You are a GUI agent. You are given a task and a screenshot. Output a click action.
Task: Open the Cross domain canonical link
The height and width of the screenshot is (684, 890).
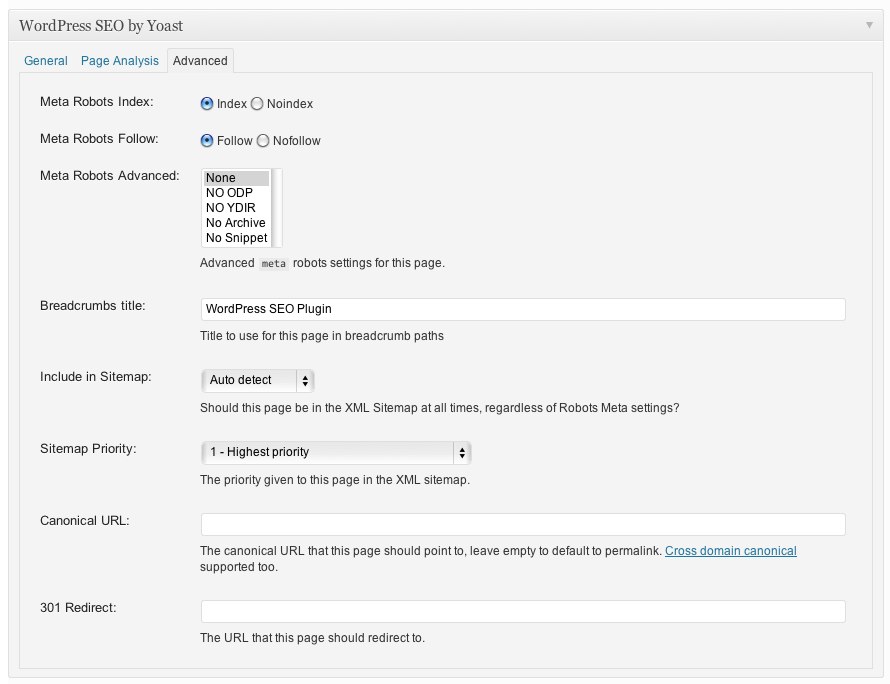pos(731,551)
